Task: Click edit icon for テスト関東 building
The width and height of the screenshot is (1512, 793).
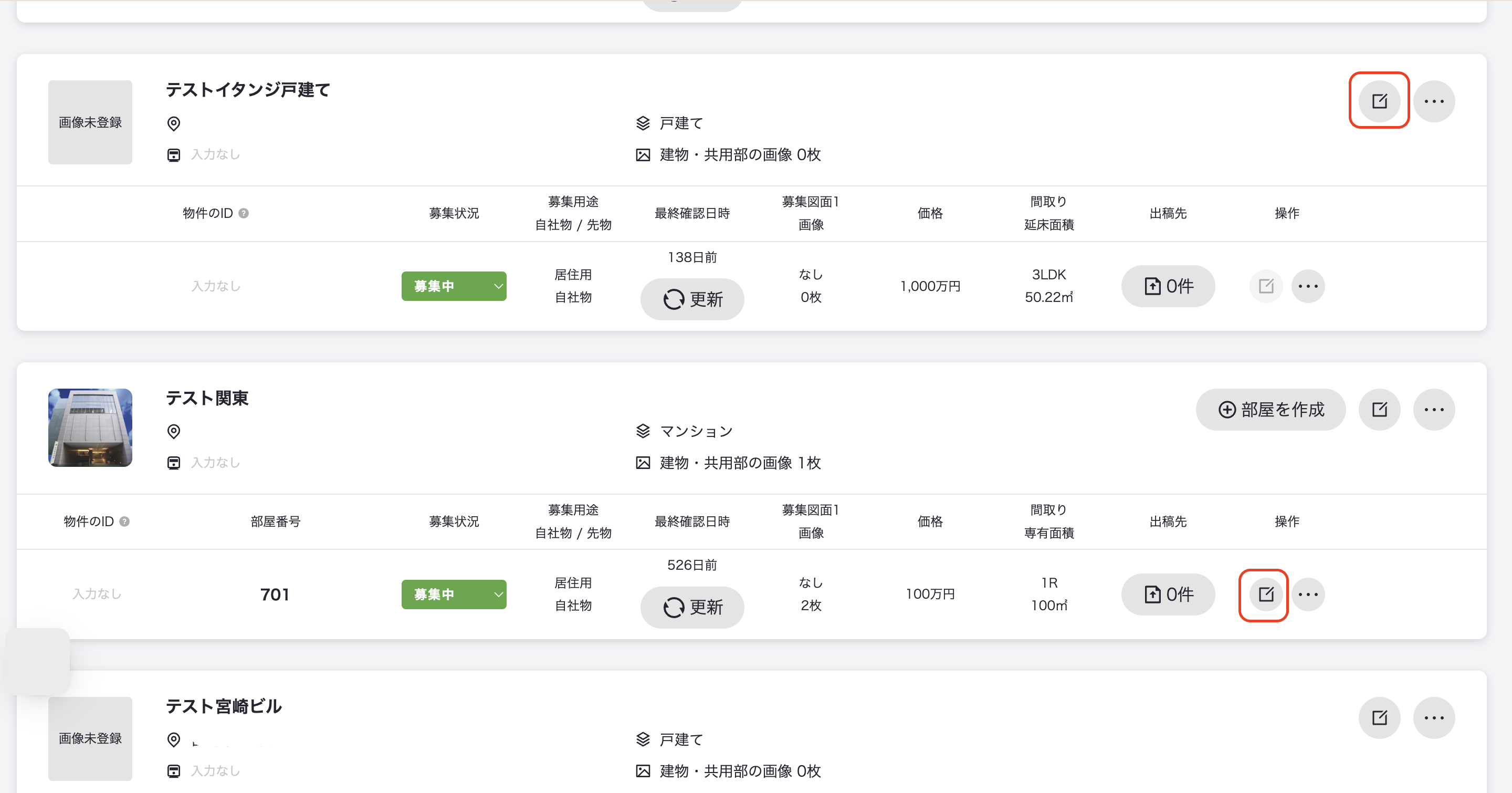Action: click(1379, 409)
